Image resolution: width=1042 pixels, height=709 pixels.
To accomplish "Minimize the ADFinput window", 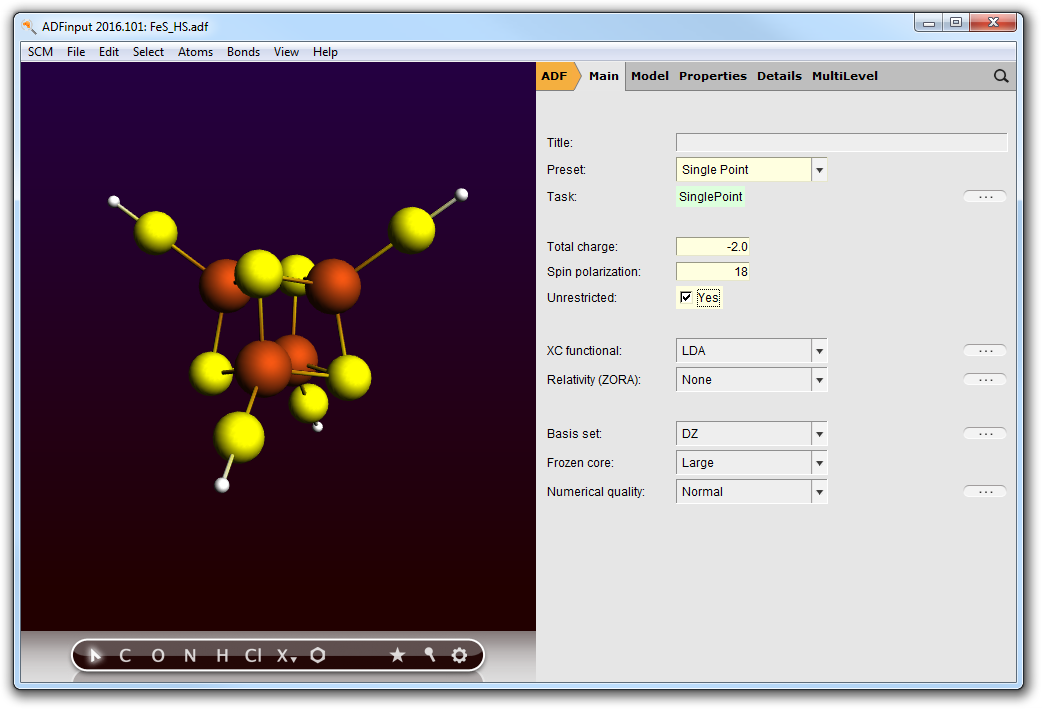I will (x=929, y=24).
